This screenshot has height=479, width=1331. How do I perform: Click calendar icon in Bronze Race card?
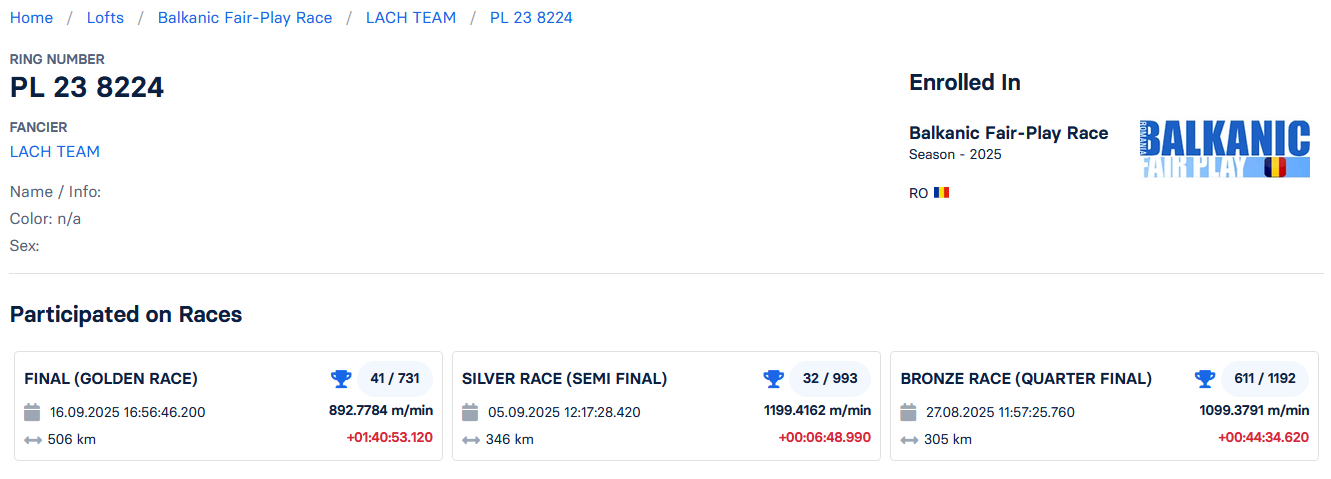click(908, 412)
